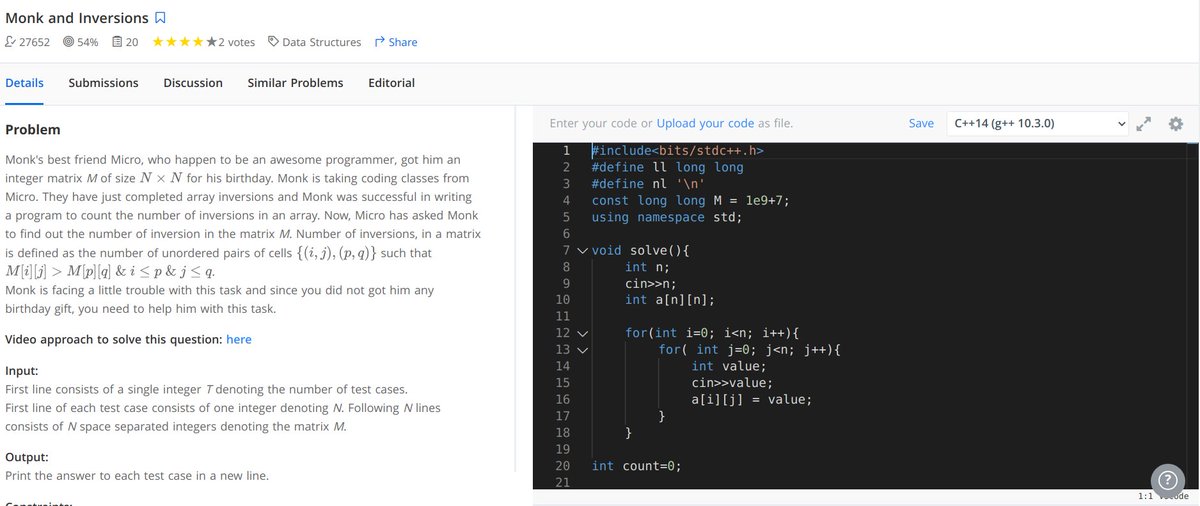1200x506 pixels.
Task: Collapse the inner for loop fold on line 13
Action: [581, 350]
